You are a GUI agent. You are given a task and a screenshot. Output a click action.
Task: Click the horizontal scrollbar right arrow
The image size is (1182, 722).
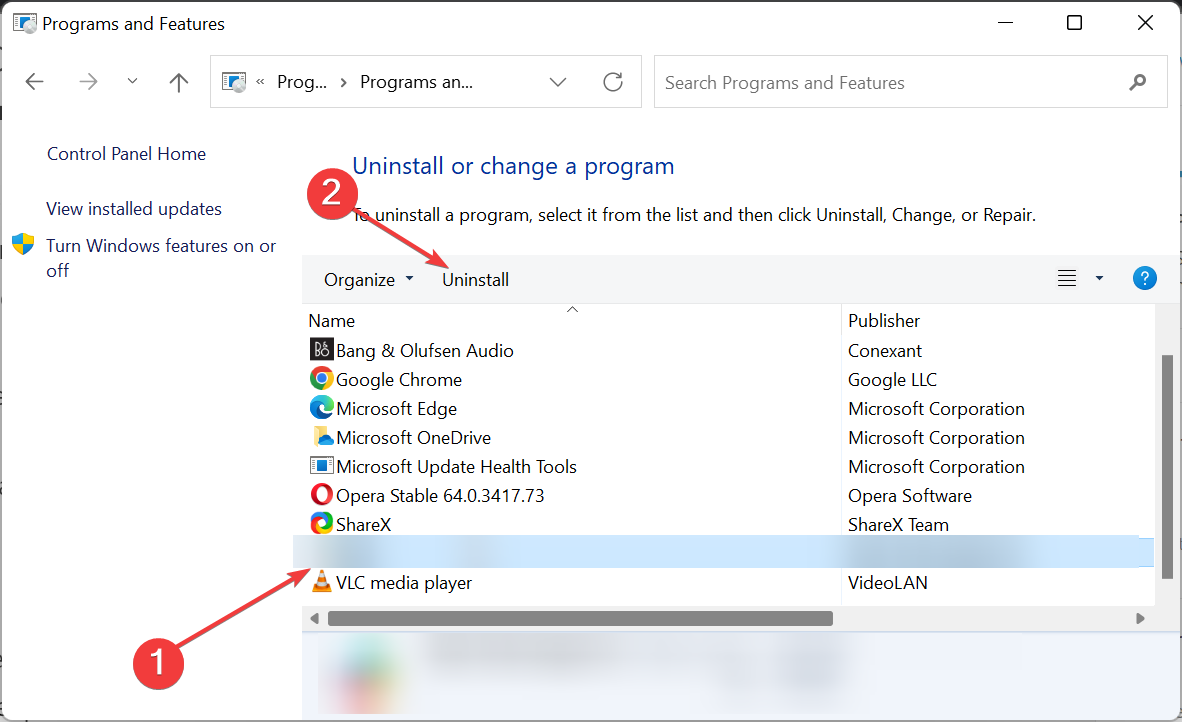click(x=1140, y=619)
